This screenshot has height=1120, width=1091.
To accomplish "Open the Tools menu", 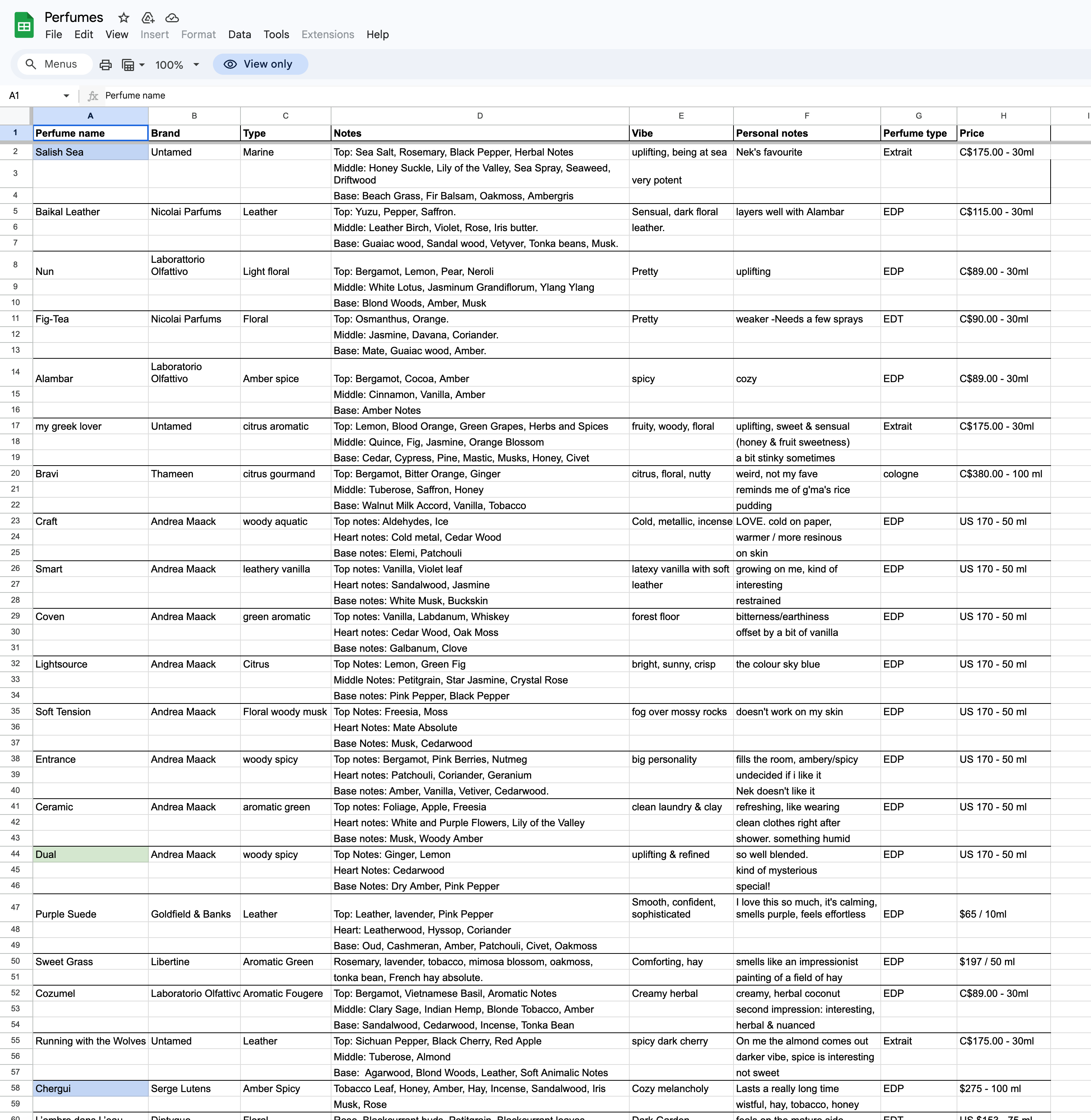I will tap(276, 34).
